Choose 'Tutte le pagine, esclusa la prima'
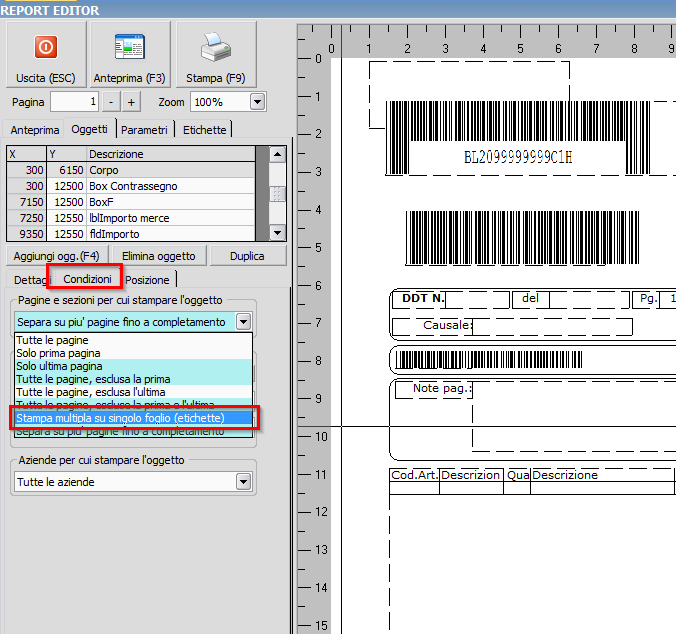The image size is (676, 634). tap(133, 379)
